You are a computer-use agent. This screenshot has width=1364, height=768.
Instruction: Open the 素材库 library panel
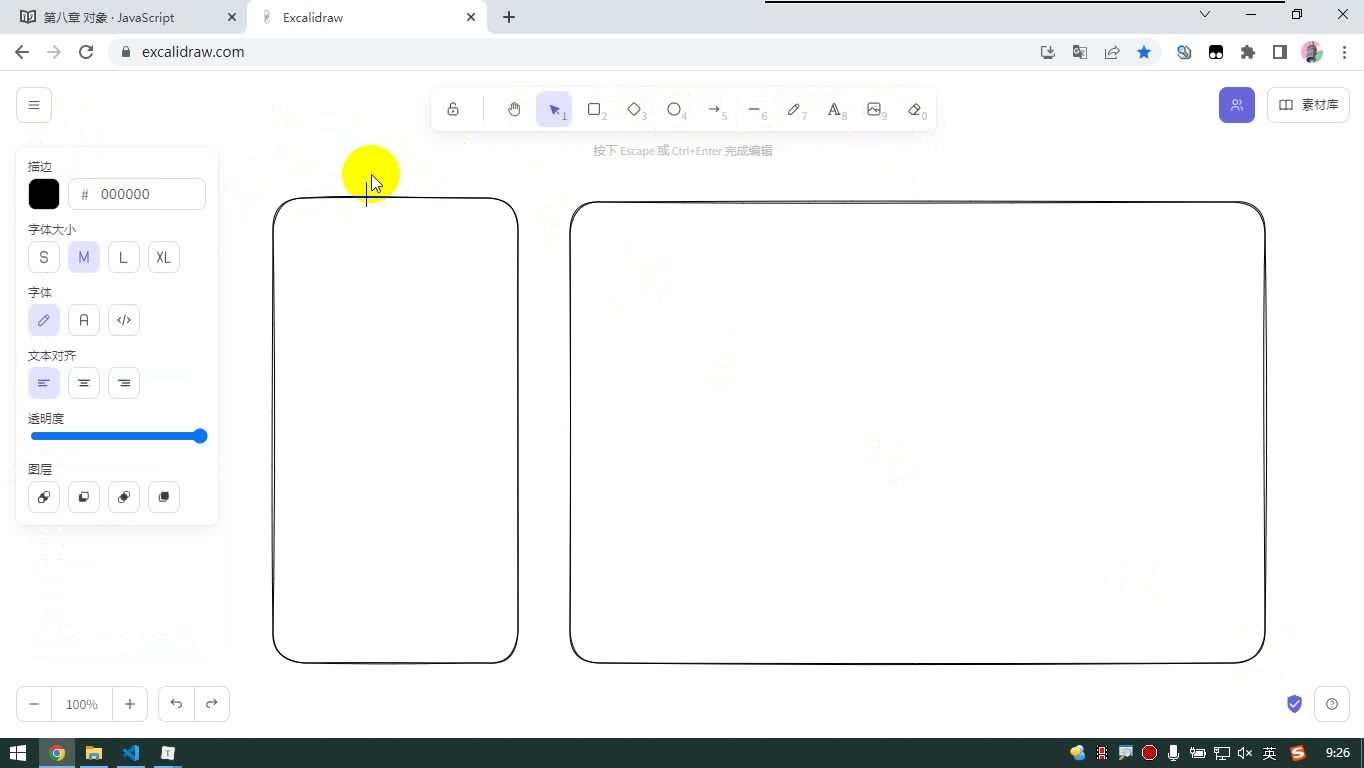[1308, 105]
